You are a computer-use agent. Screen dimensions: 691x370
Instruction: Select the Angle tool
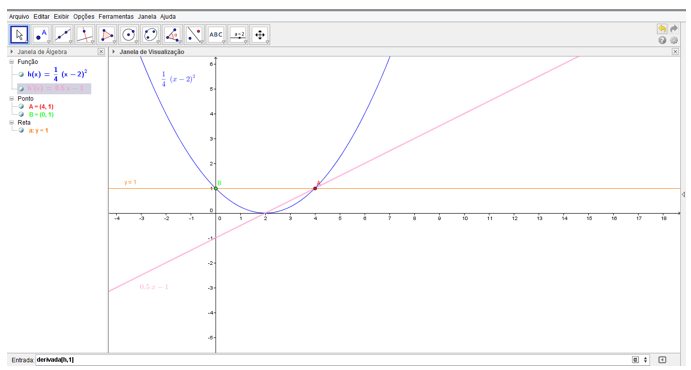pos(172,35)
